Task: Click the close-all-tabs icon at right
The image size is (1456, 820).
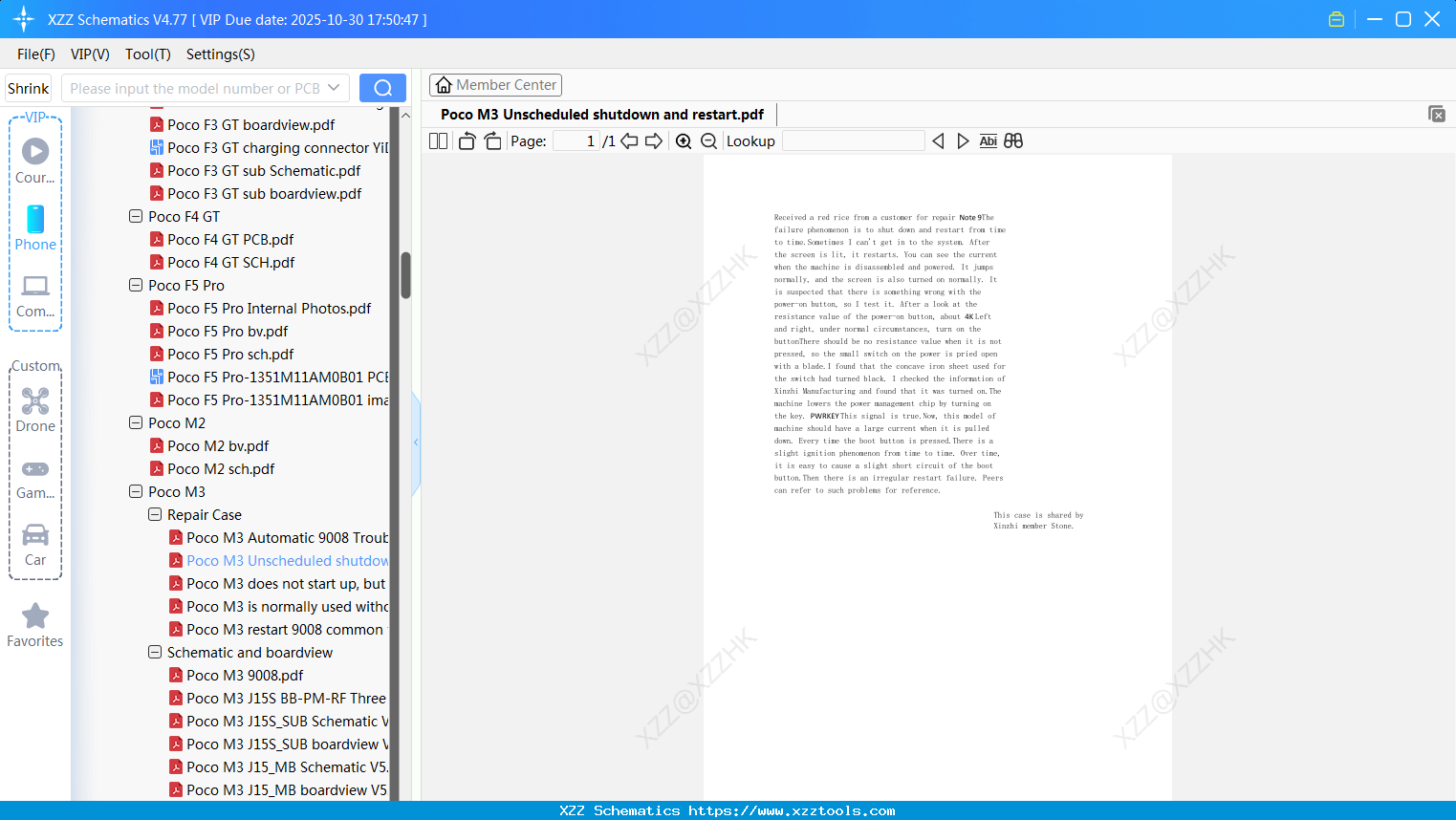Action: [1436, 114]
